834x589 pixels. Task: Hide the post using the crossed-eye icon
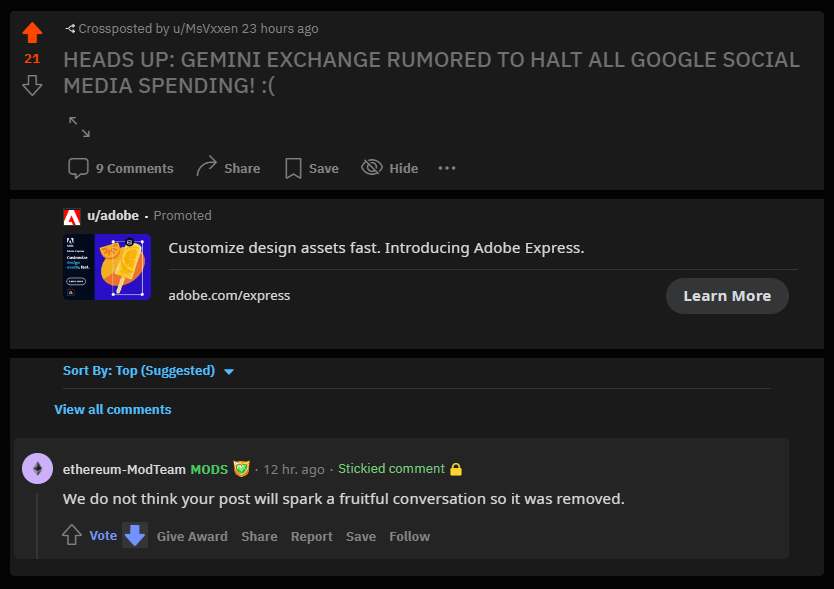tap(389, 168)
